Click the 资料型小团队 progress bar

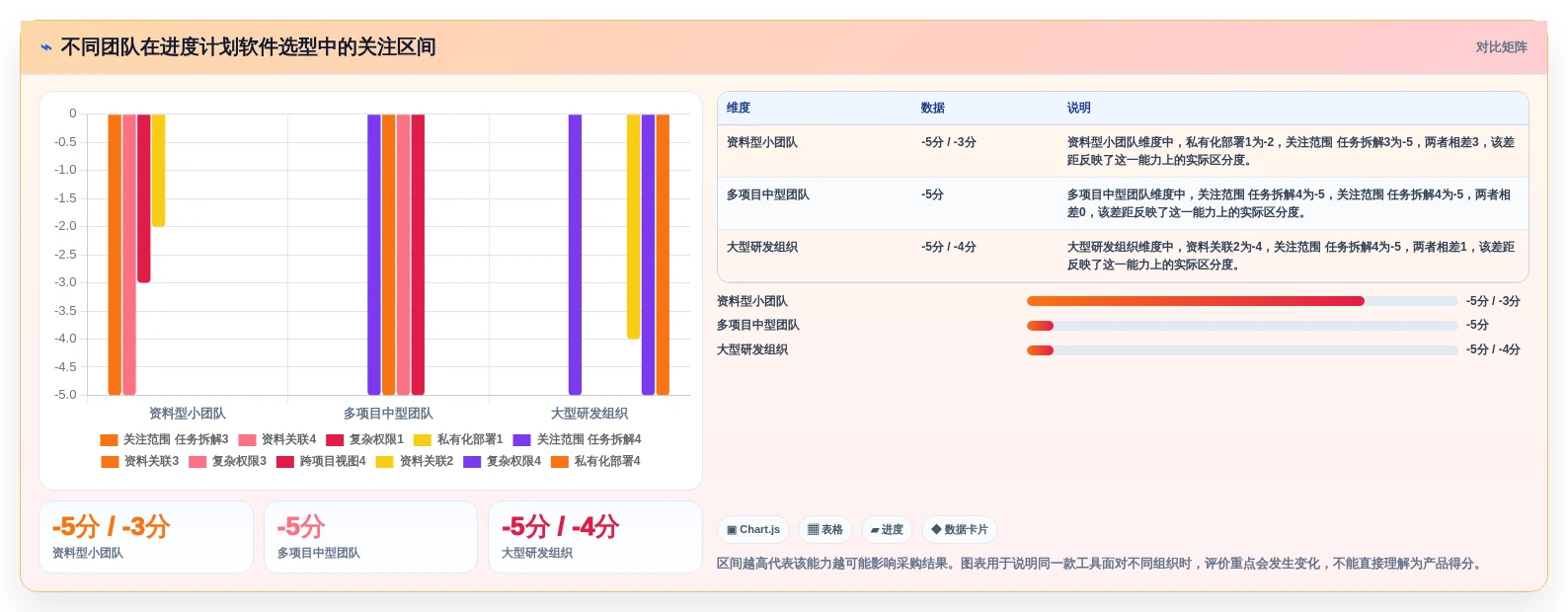pos(1242,301)
